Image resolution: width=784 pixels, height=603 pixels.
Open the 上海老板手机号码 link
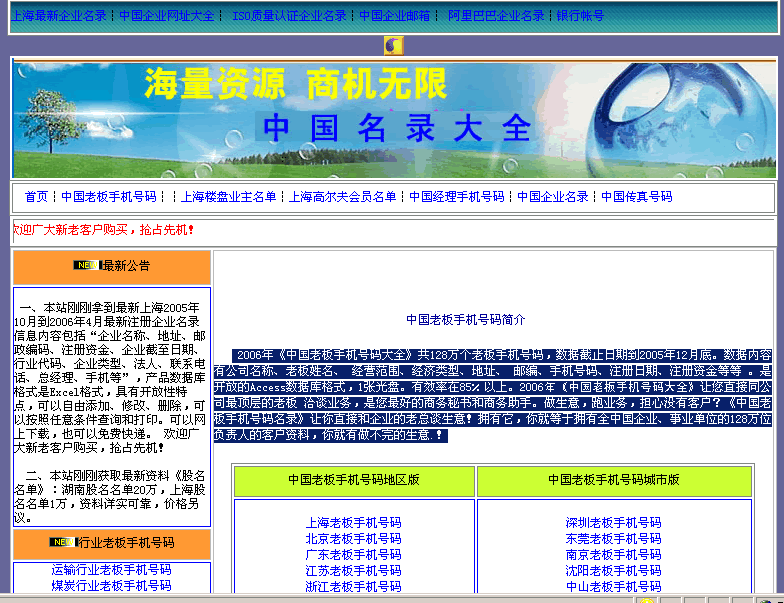tap(354, 522)
